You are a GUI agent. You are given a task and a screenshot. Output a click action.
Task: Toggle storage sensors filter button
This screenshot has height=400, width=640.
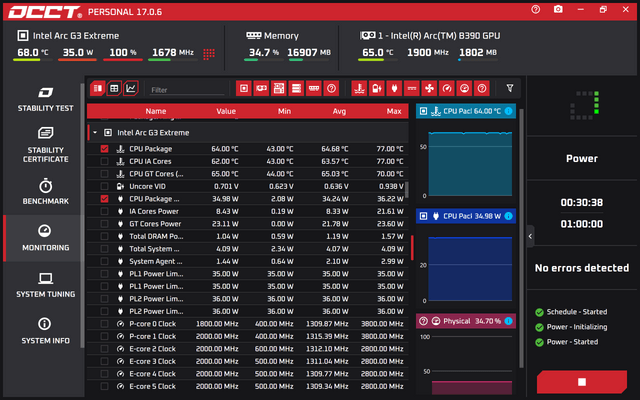(x=296, y=88)
